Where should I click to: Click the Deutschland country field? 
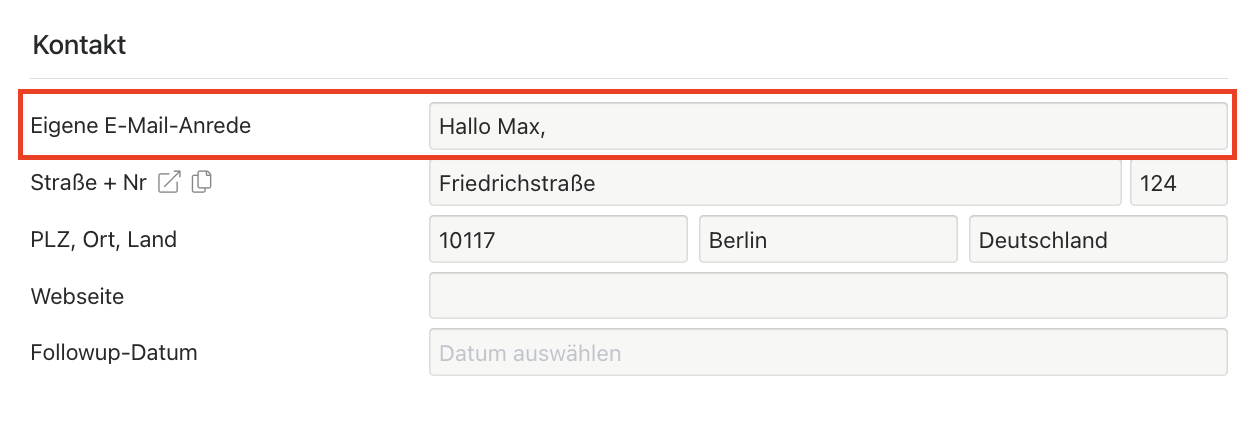tap(1098, 240)
